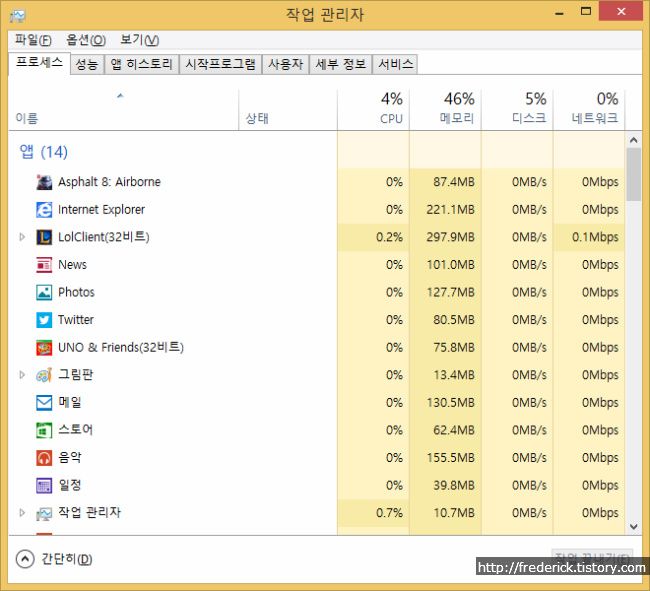Sort by the CPU column header
Viewport: 650px width, 591px height.
pos(373,110)
